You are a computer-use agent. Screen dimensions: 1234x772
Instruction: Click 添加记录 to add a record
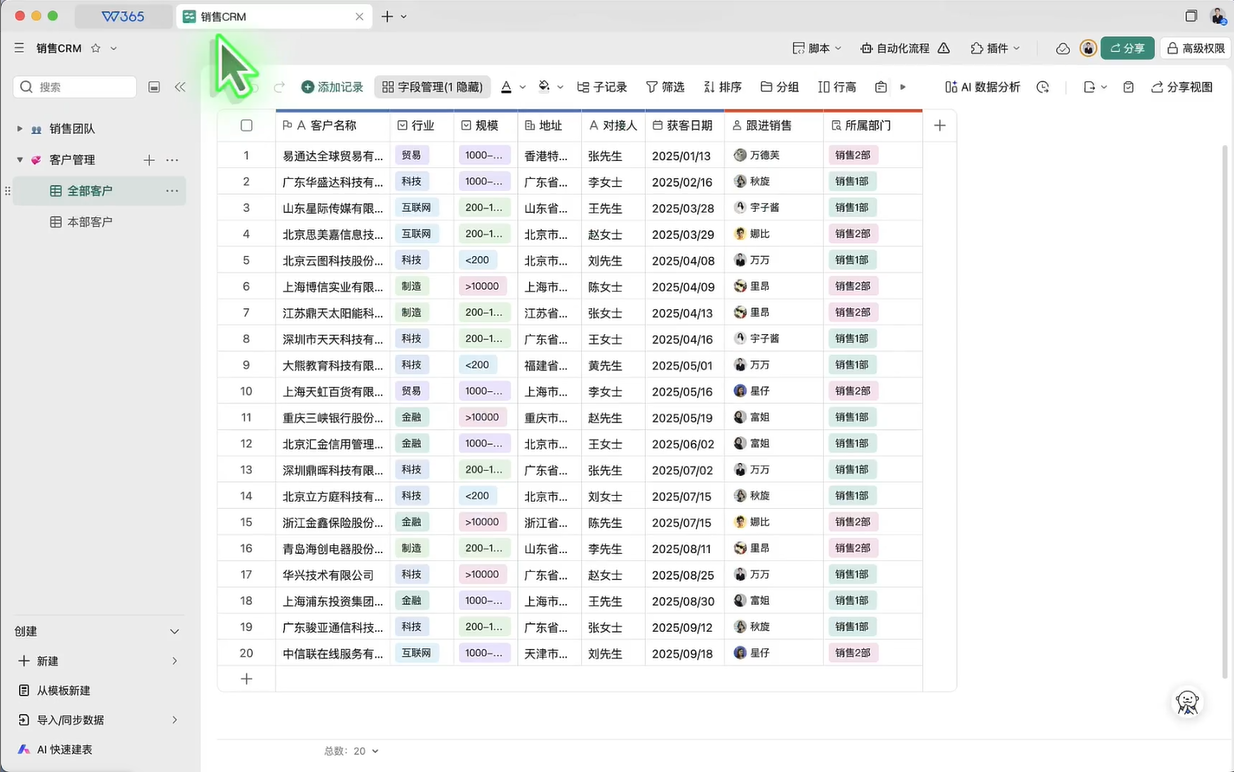click(x=332, y=87)
